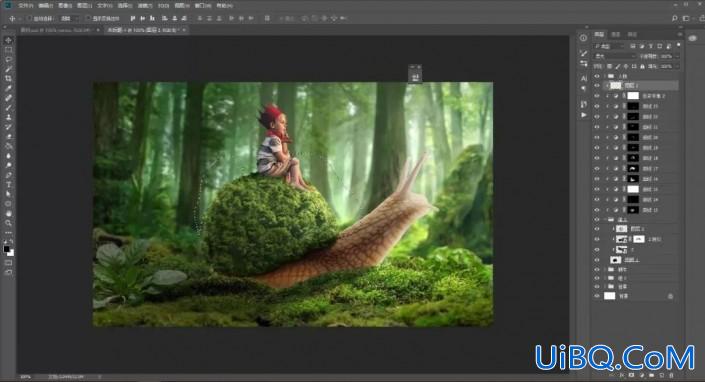
Task: Open the Filter menu
Action: tap(144, 6)
